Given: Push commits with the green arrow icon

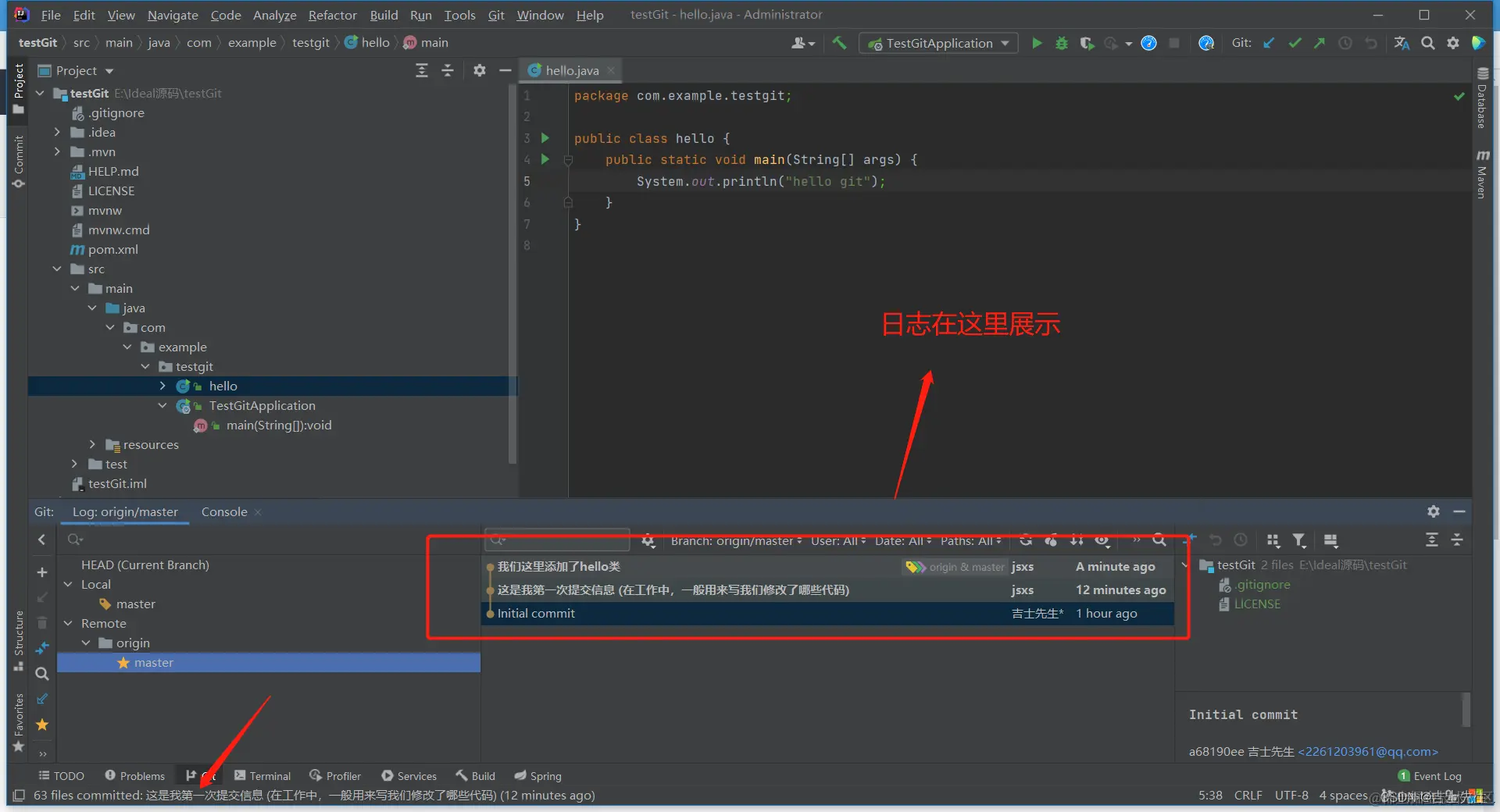Looking at the screenshot, I should pyautogui.click(x=1320, y=43).
